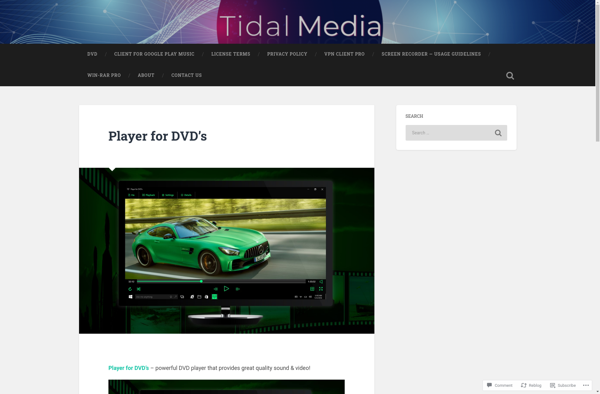
Task: Open the featured green car player image
Action: tap(227, 251)
